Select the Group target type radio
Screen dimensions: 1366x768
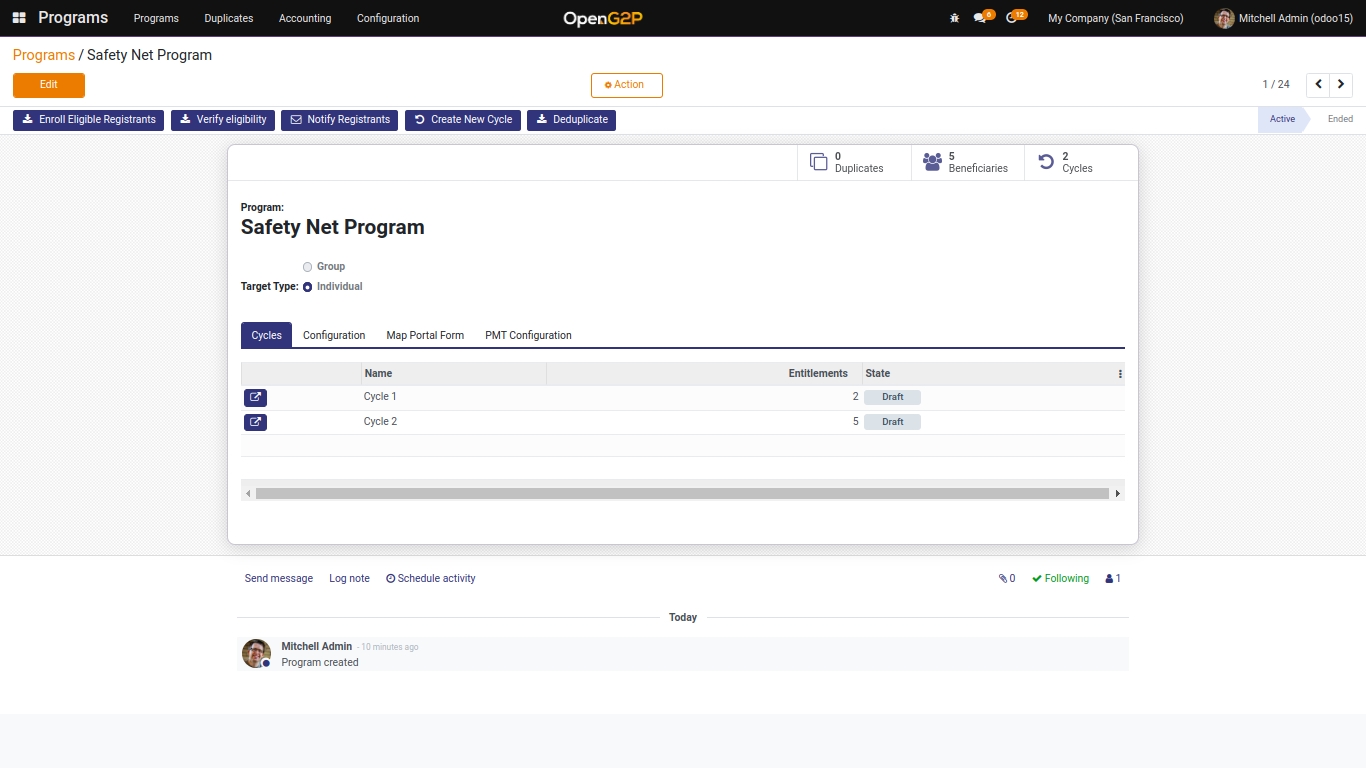[308, 267]
